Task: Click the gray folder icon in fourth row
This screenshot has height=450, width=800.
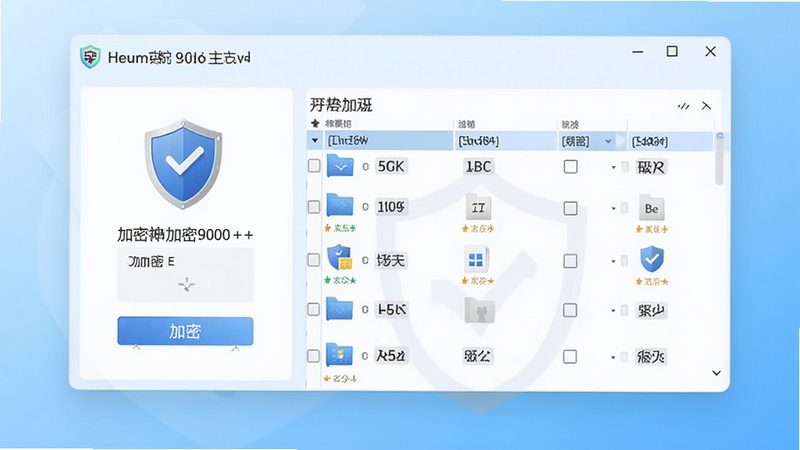Action: 480,310
